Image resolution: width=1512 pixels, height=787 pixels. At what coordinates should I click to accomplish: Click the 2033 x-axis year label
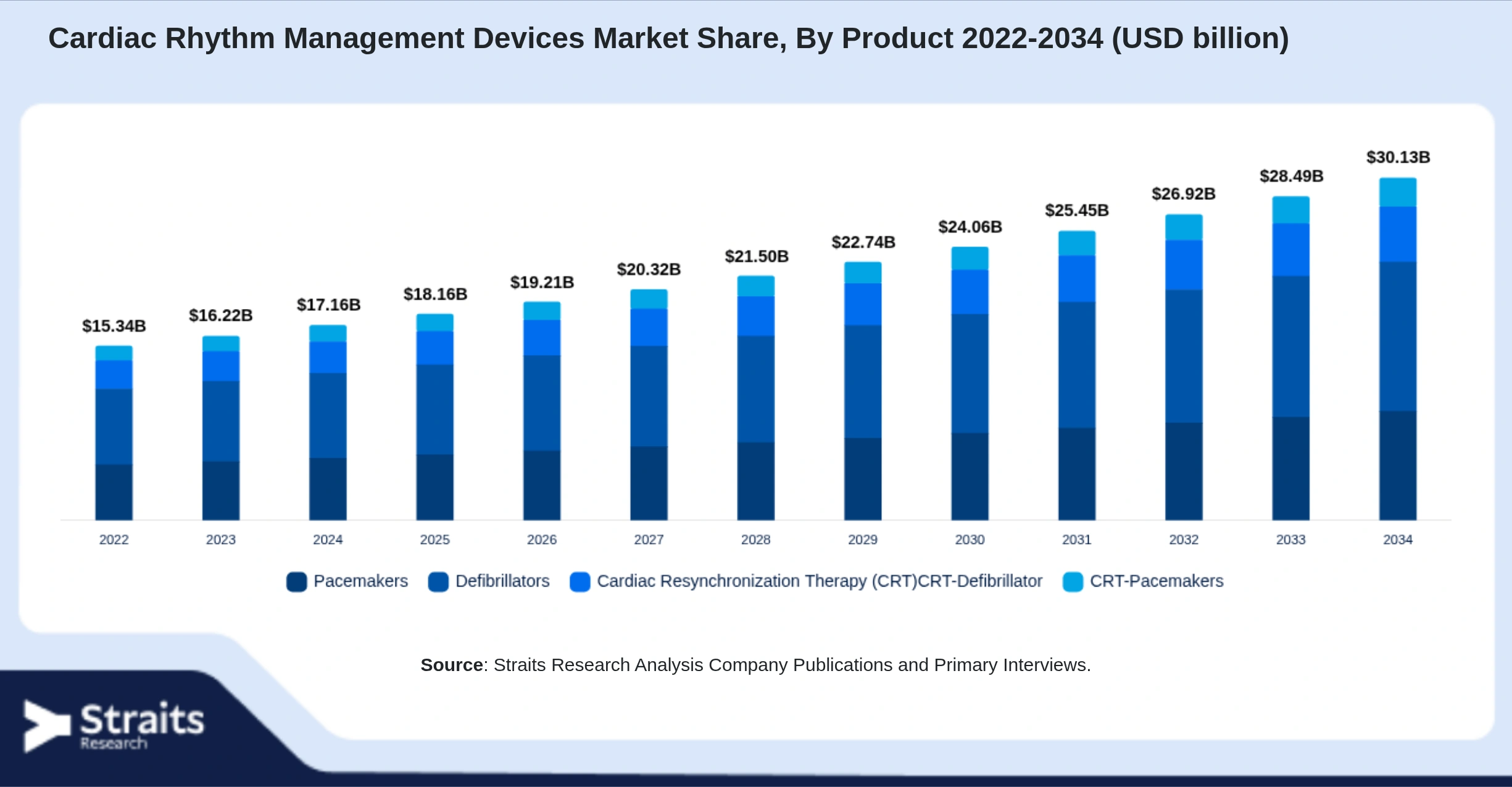[1291, 540]
